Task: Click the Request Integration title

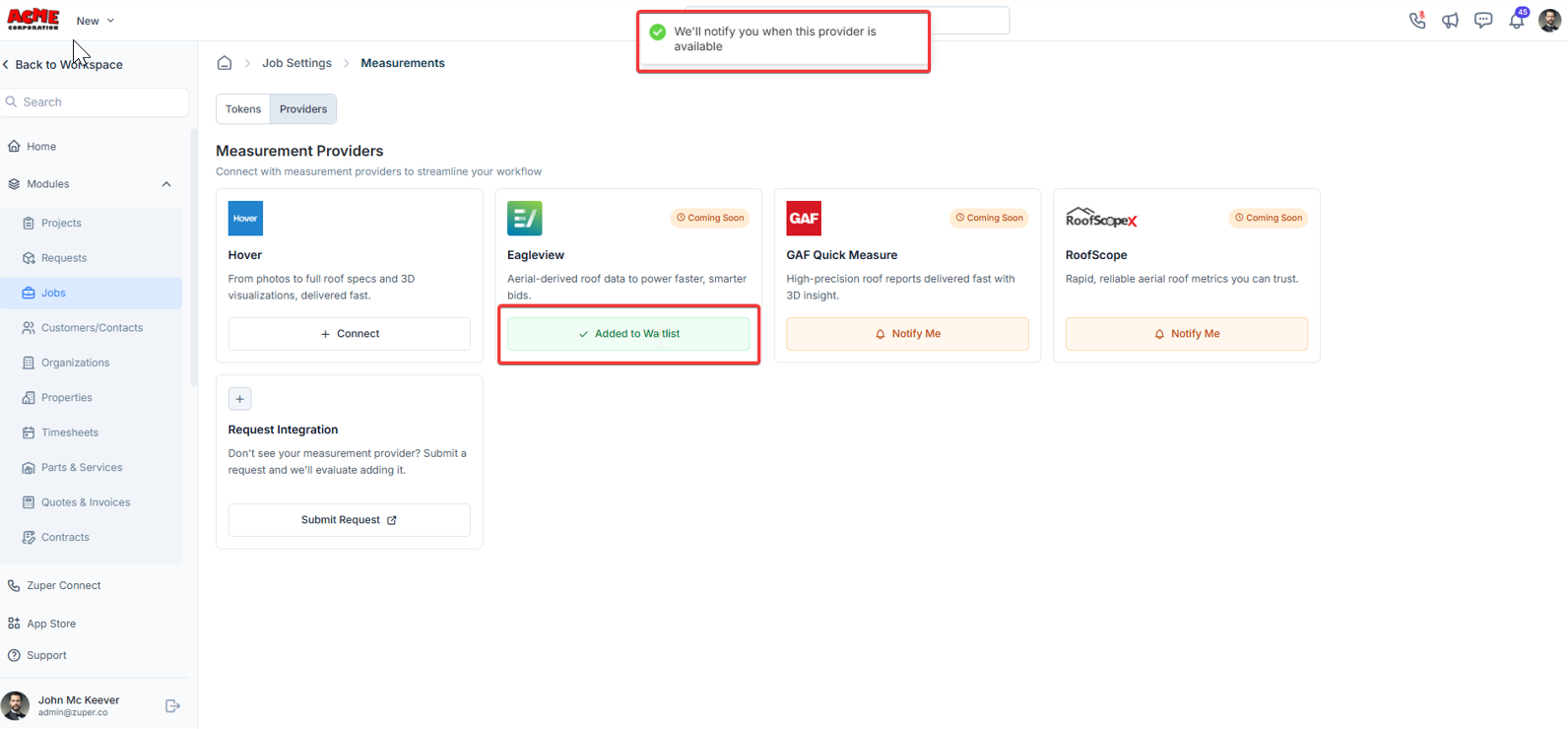Action: coord(283,430)
